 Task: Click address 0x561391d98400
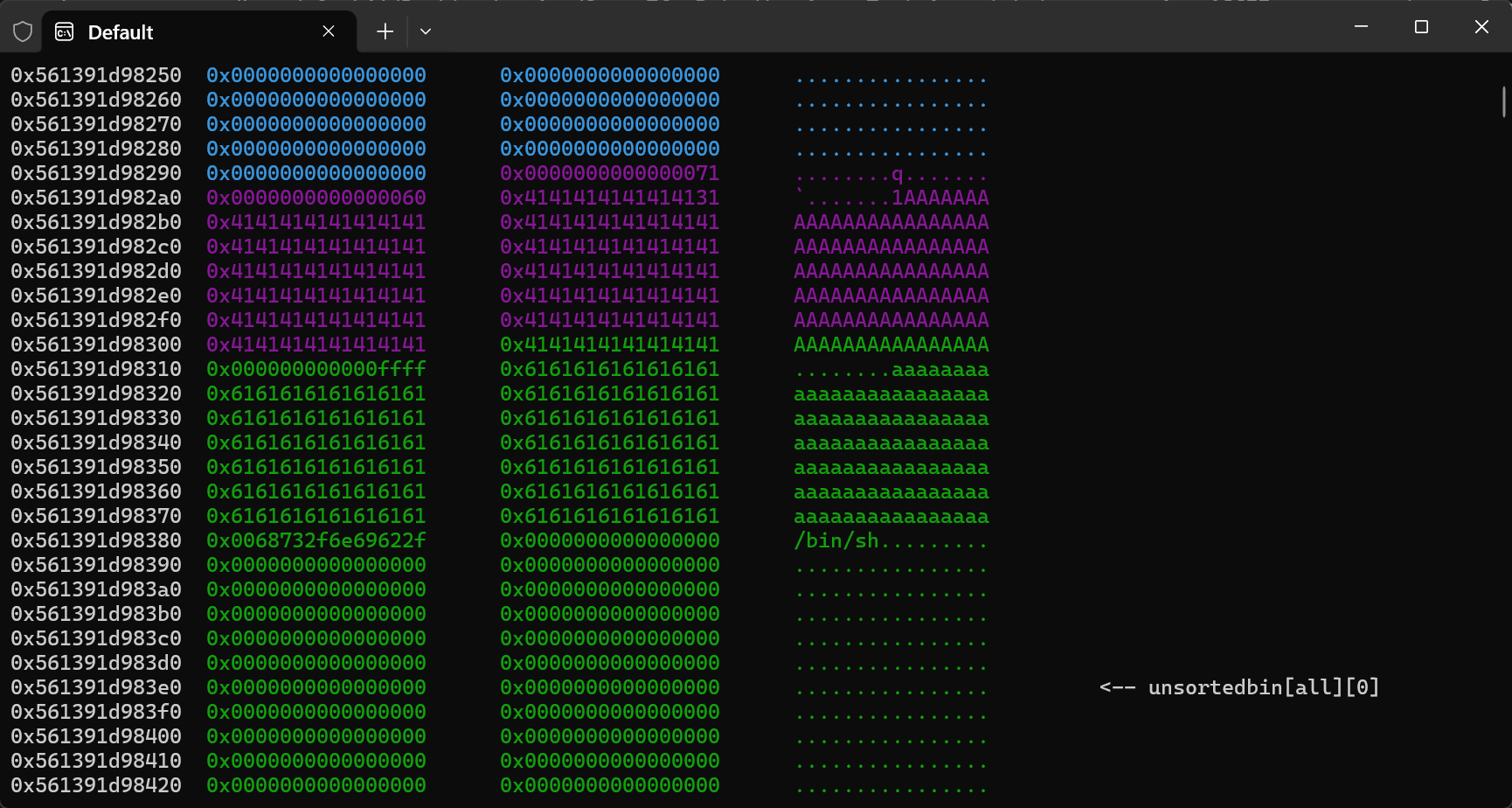click(x=96, y=736)
